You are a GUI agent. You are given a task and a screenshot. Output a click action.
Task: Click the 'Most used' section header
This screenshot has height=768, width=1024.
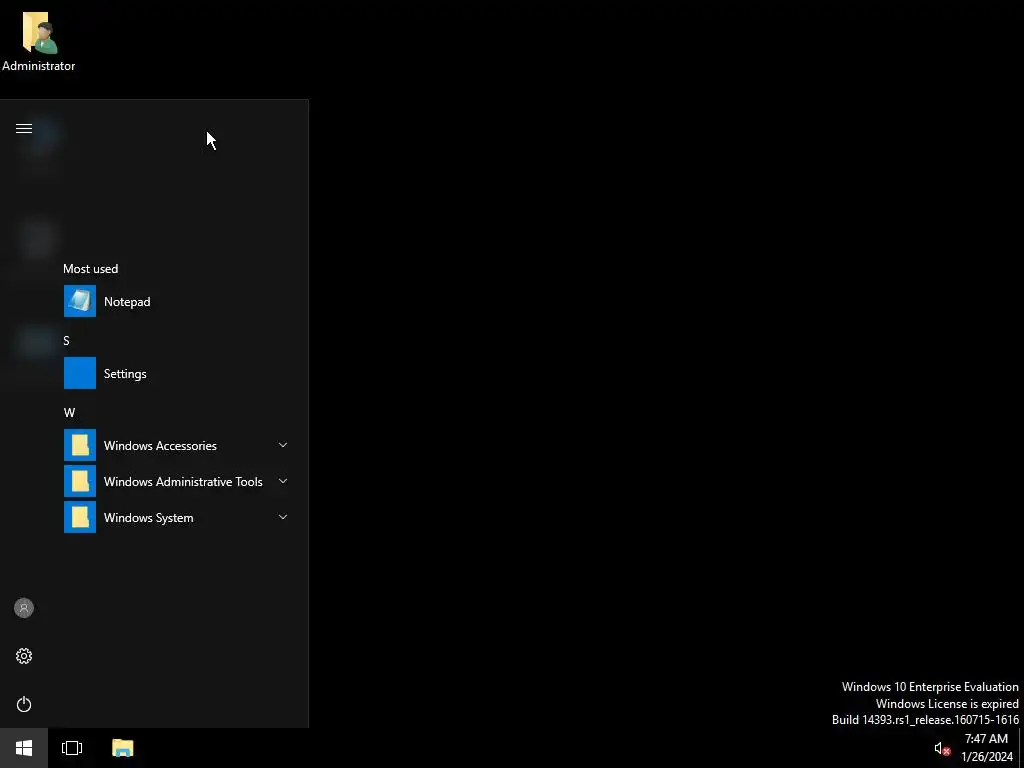click(x=91, y=268)
